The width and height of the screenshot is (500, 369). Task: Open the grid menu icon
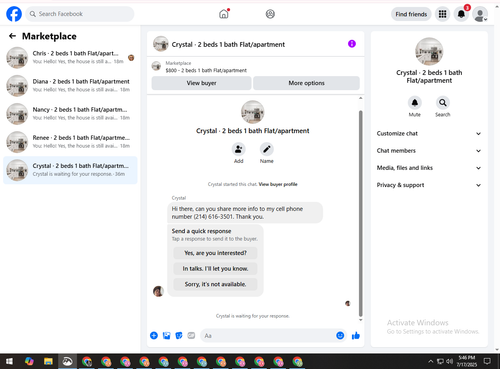pyautogui.click(x=442, y=14)
